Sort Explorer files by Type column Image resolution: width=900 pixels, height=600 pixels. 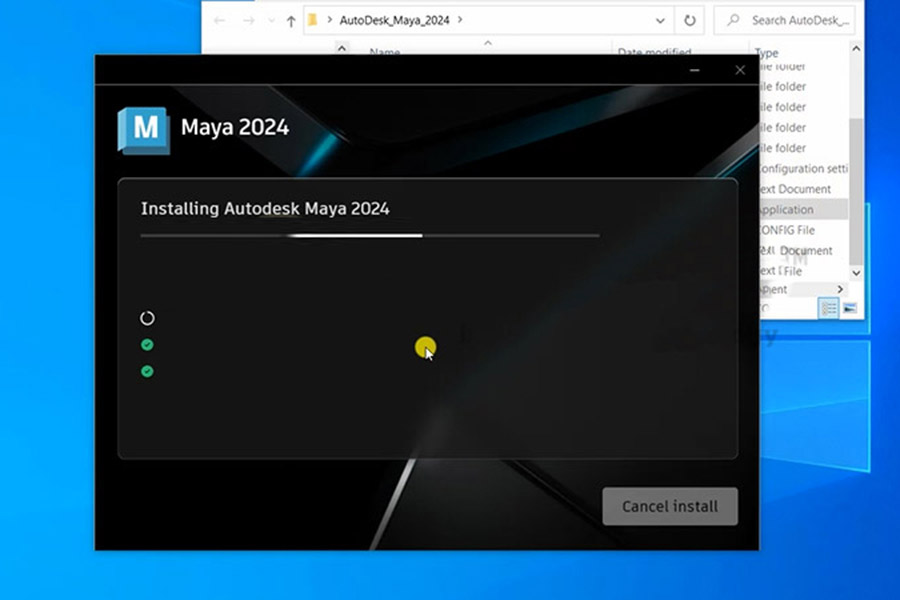pyautogui.click(x=766, y=53)
